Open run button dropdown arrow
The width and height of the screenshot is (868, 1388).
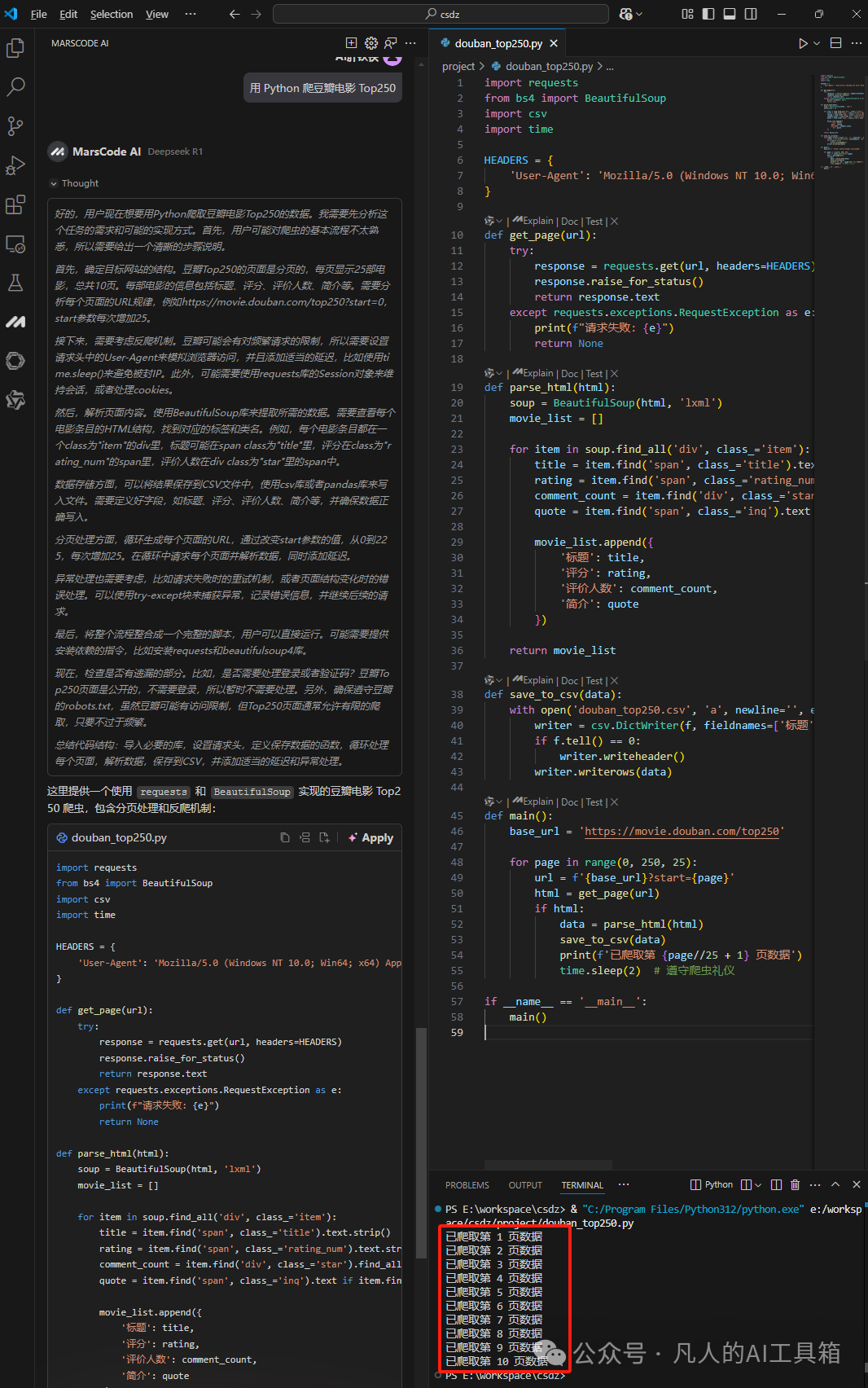coord(817,43)
